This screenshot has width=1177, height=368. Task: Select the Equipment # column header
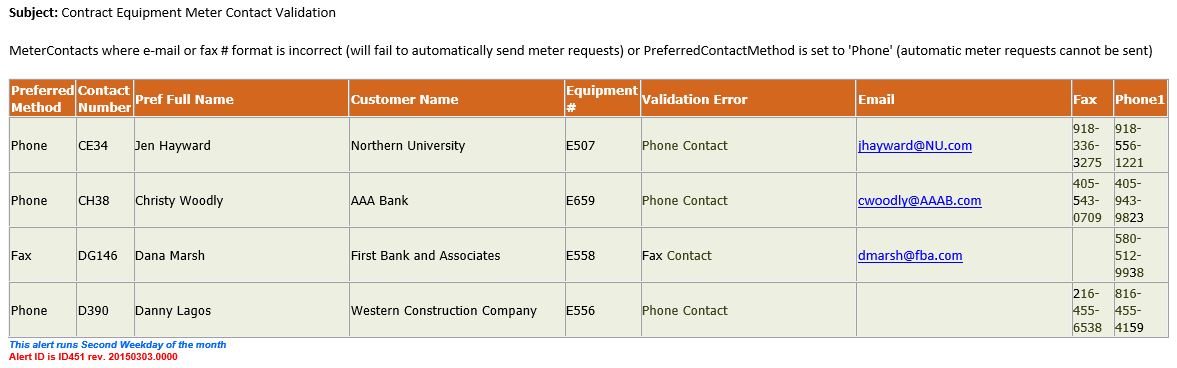point(602,99)
